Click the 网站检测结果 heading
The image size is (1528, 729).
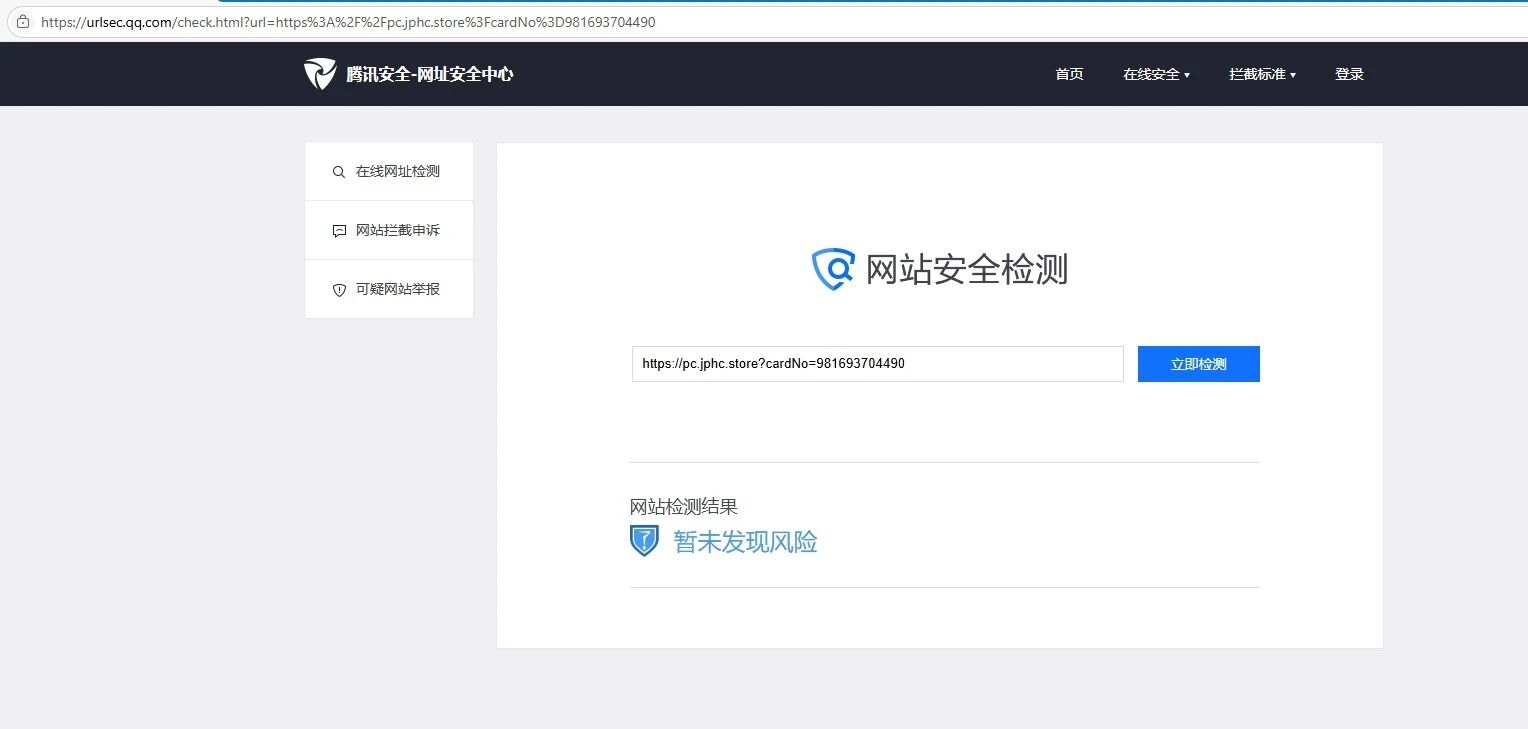point(684,507)
